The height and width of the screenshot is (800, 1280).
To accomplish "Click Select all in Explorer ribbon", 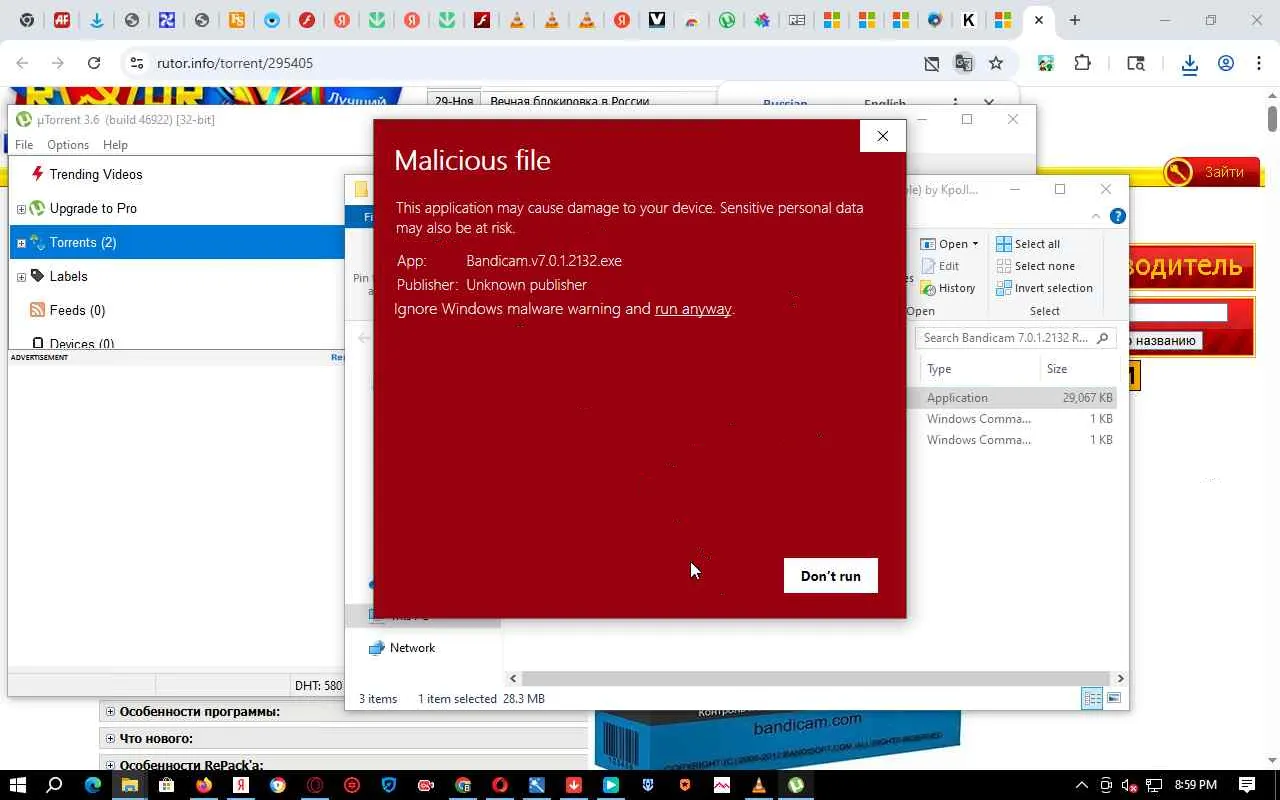I will tap(1028, 244).
